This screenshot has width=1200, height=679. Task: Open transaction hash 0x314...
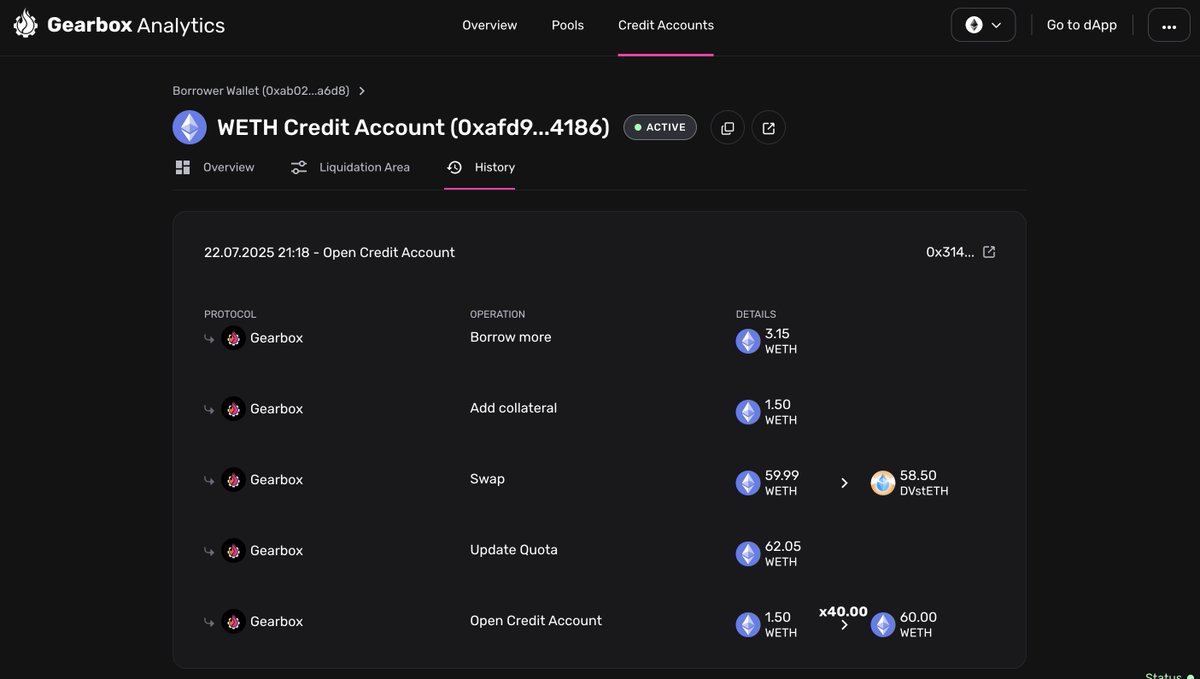point(950,252)
